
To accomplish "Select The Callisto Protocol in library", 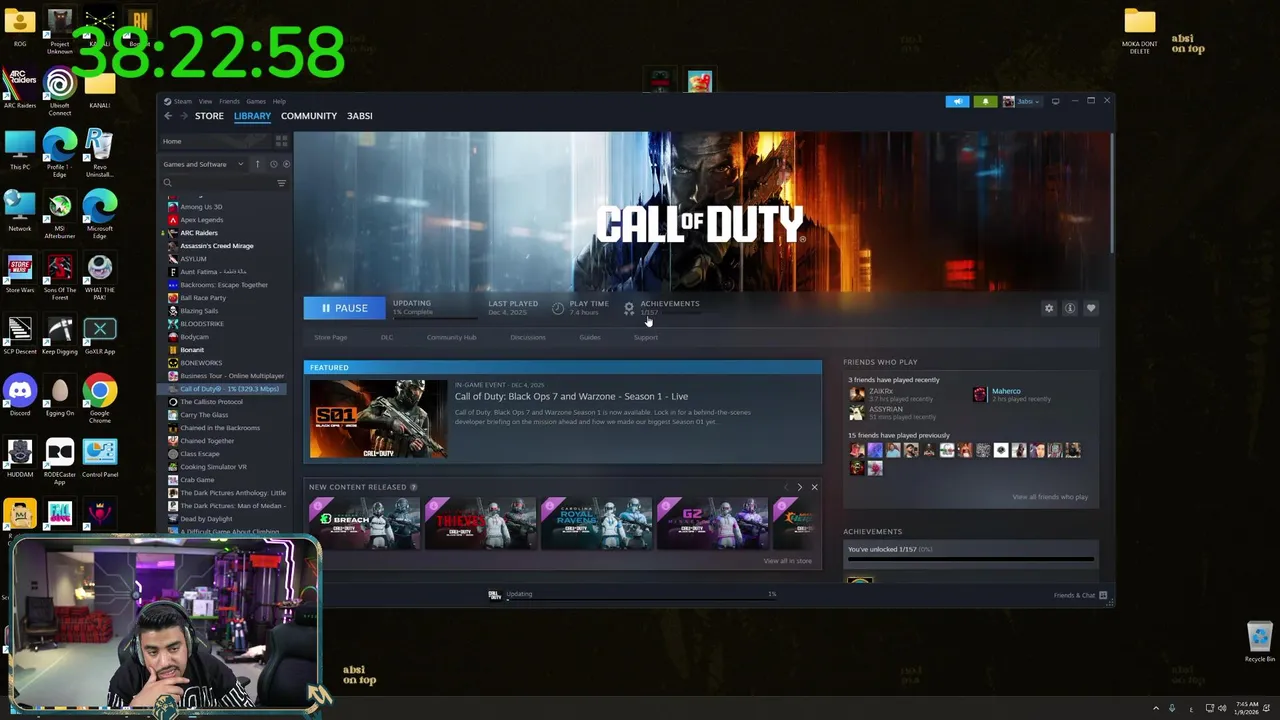I will 211,402.
